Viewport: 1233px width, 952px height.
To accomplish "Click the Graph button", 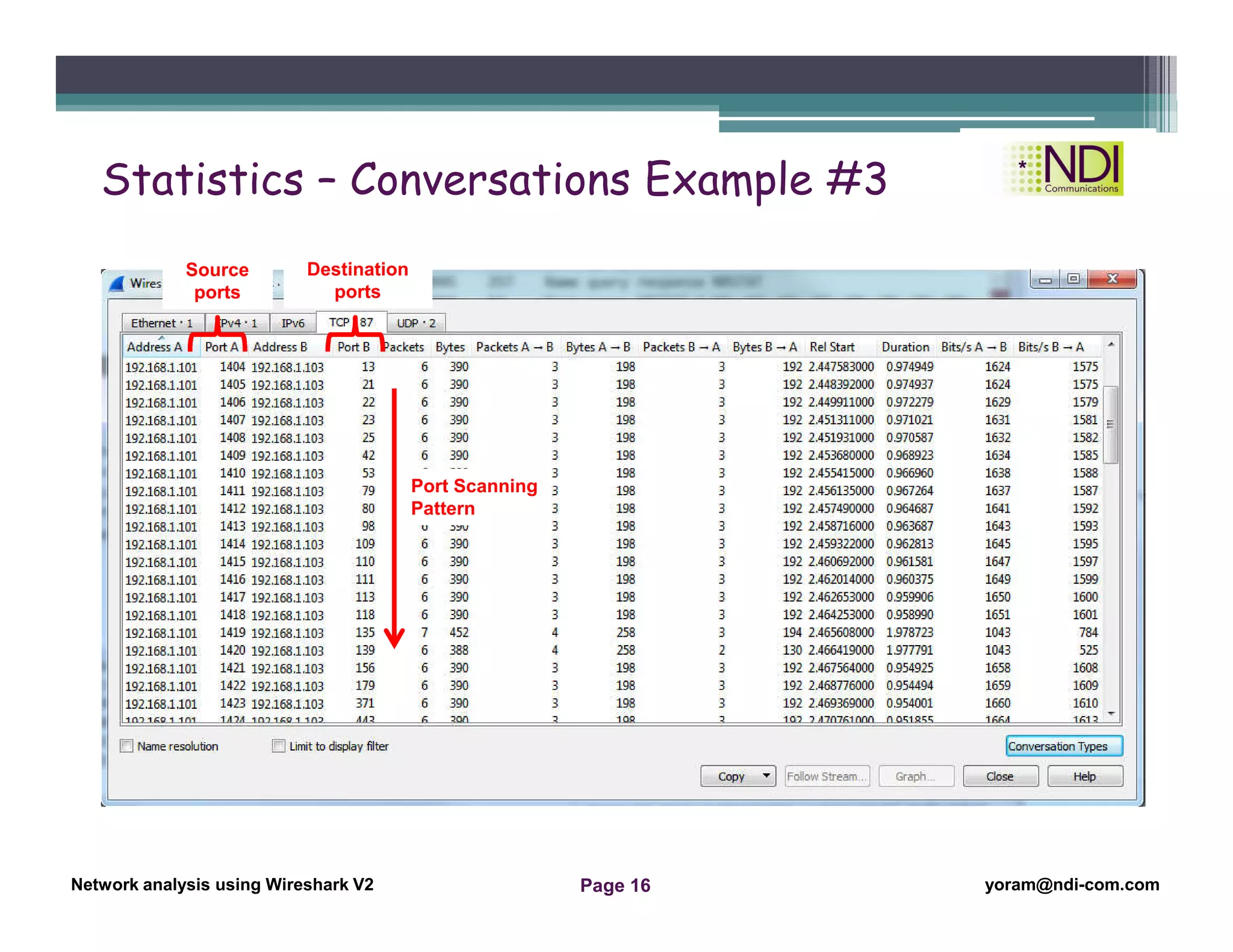I will click(x=916, y=776).
